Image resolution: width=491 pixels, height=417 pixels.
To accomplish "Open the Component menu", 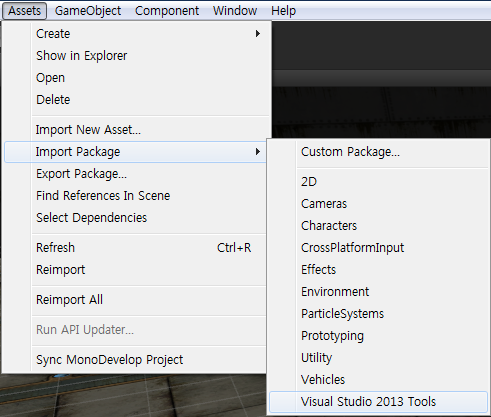I will pos(167,11).
